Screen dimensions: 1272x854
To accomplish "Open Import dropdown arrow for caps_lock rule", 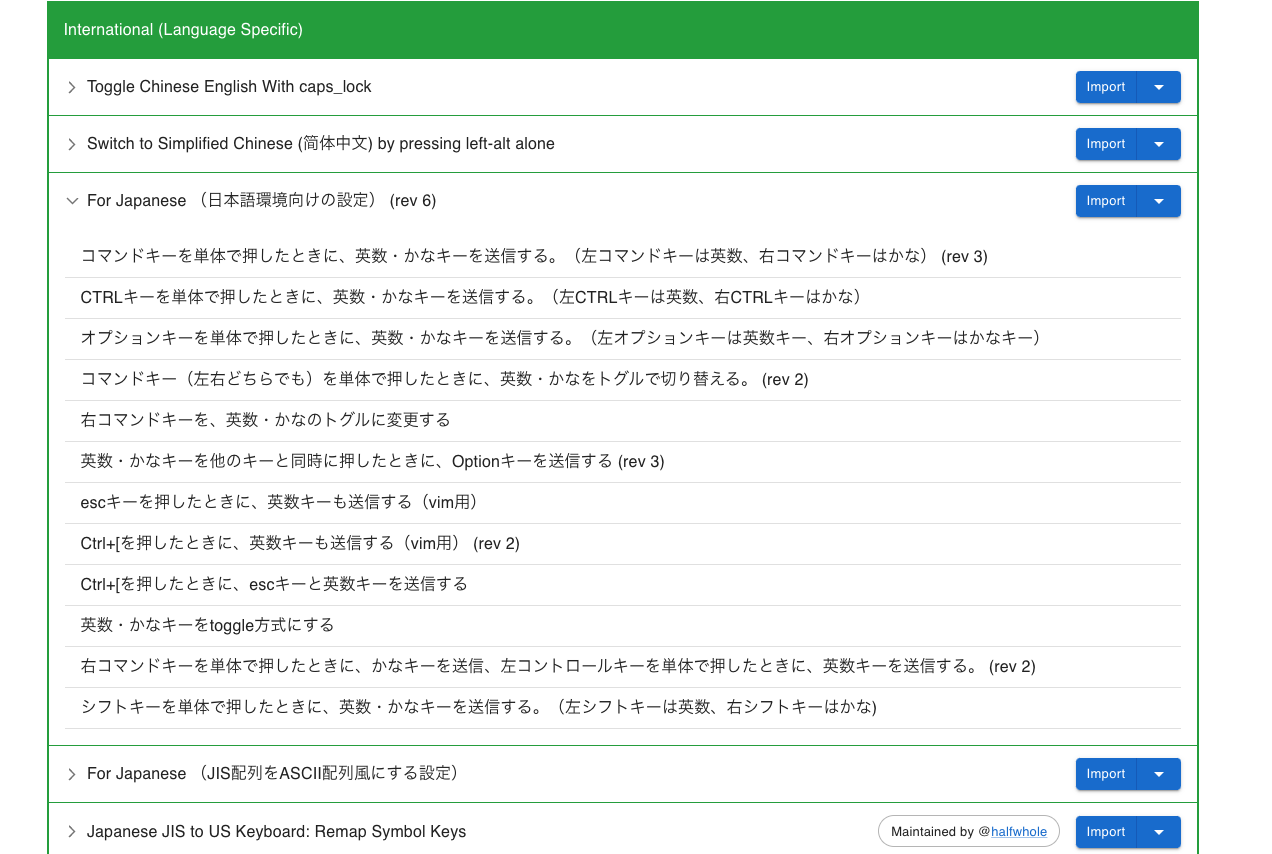I will (1159, 87).
